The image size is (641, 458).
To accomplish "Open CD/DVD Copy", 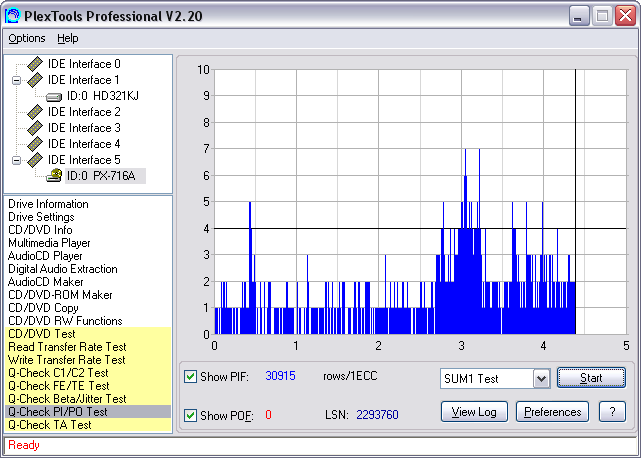I will click(x=43, y=308).
